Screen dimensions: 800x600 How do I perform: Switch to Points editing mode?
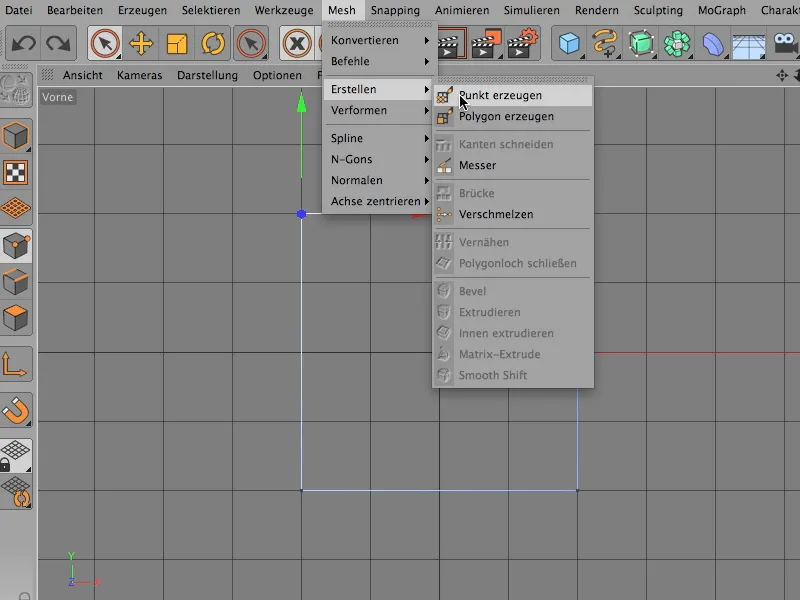pyautogui.click(x=14, y=246)
